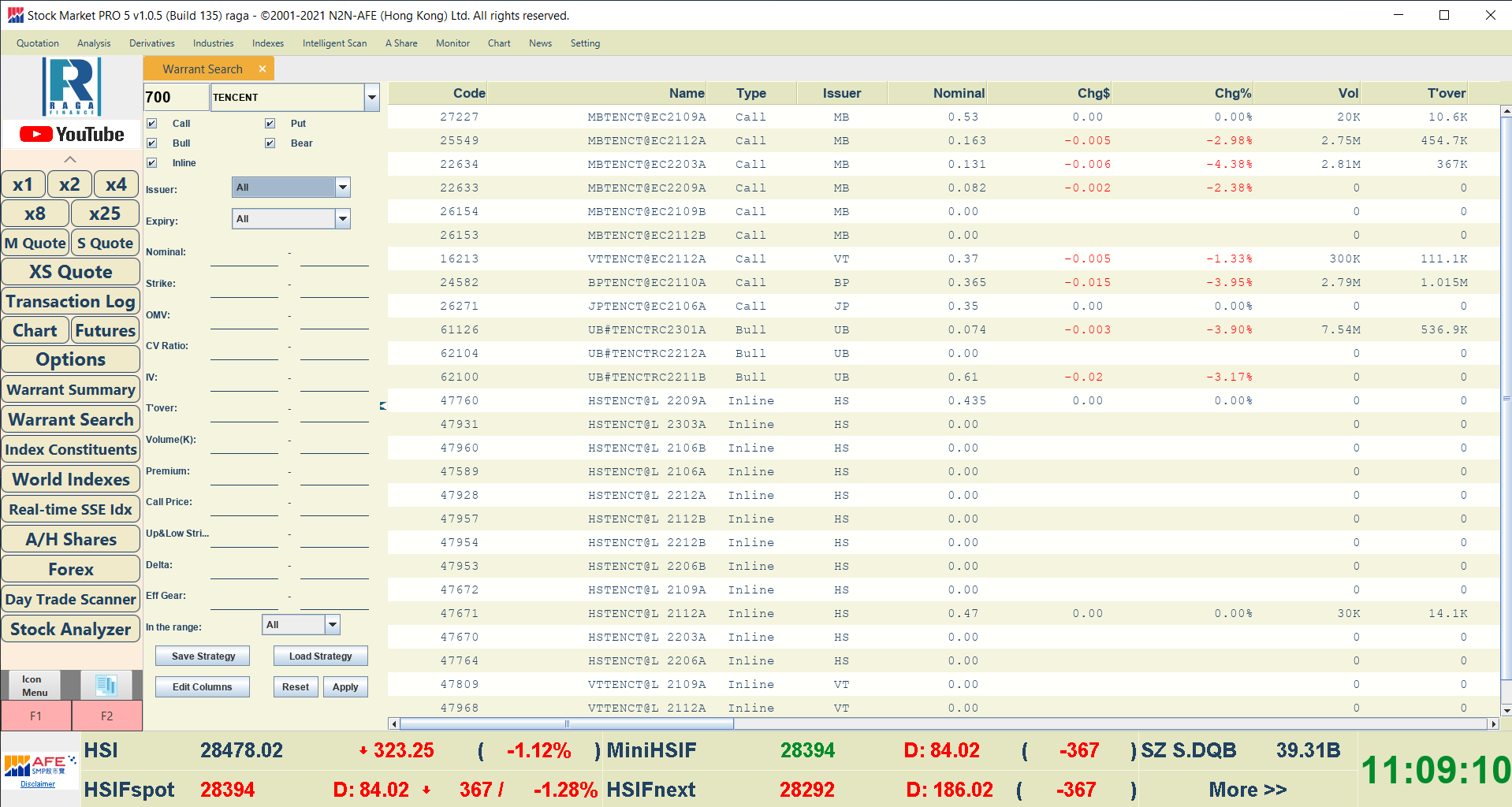
Task: Click the YouTube logo icon
Action: pos(72,134)
